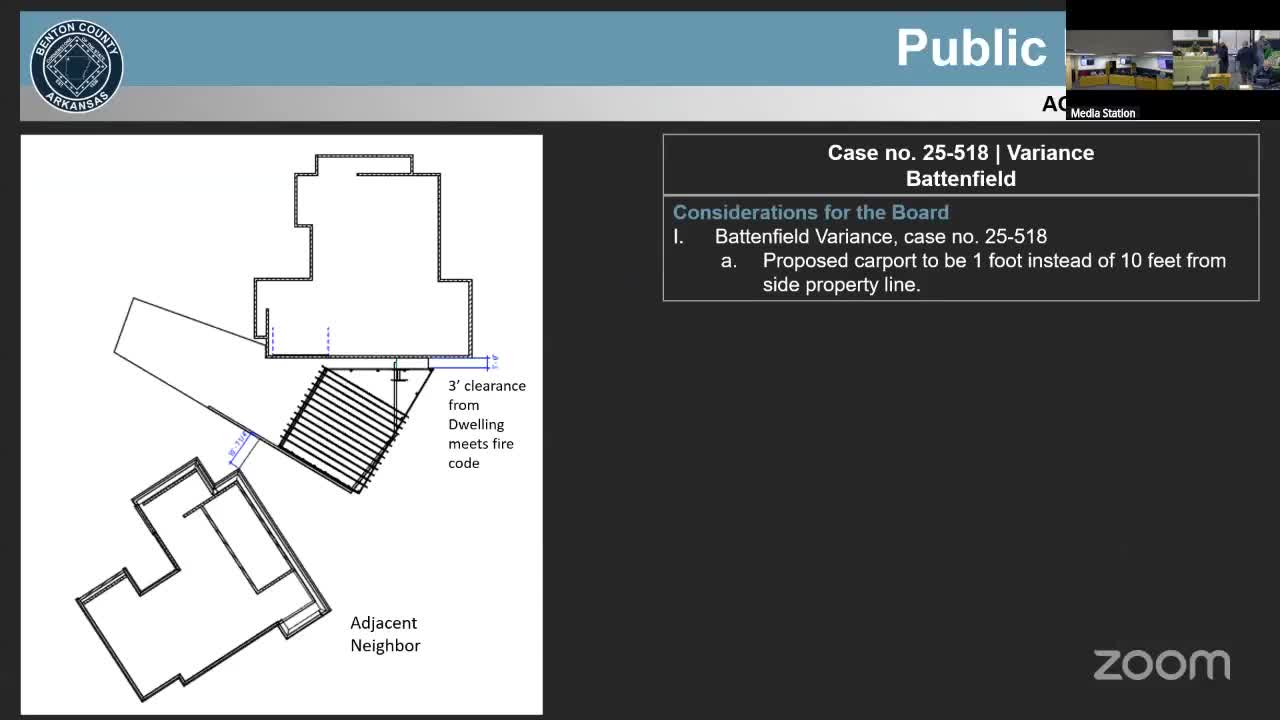Click the 'Considerations for the Board' heading
Screen dimensions: 1280x720
(x=811, y=212)
